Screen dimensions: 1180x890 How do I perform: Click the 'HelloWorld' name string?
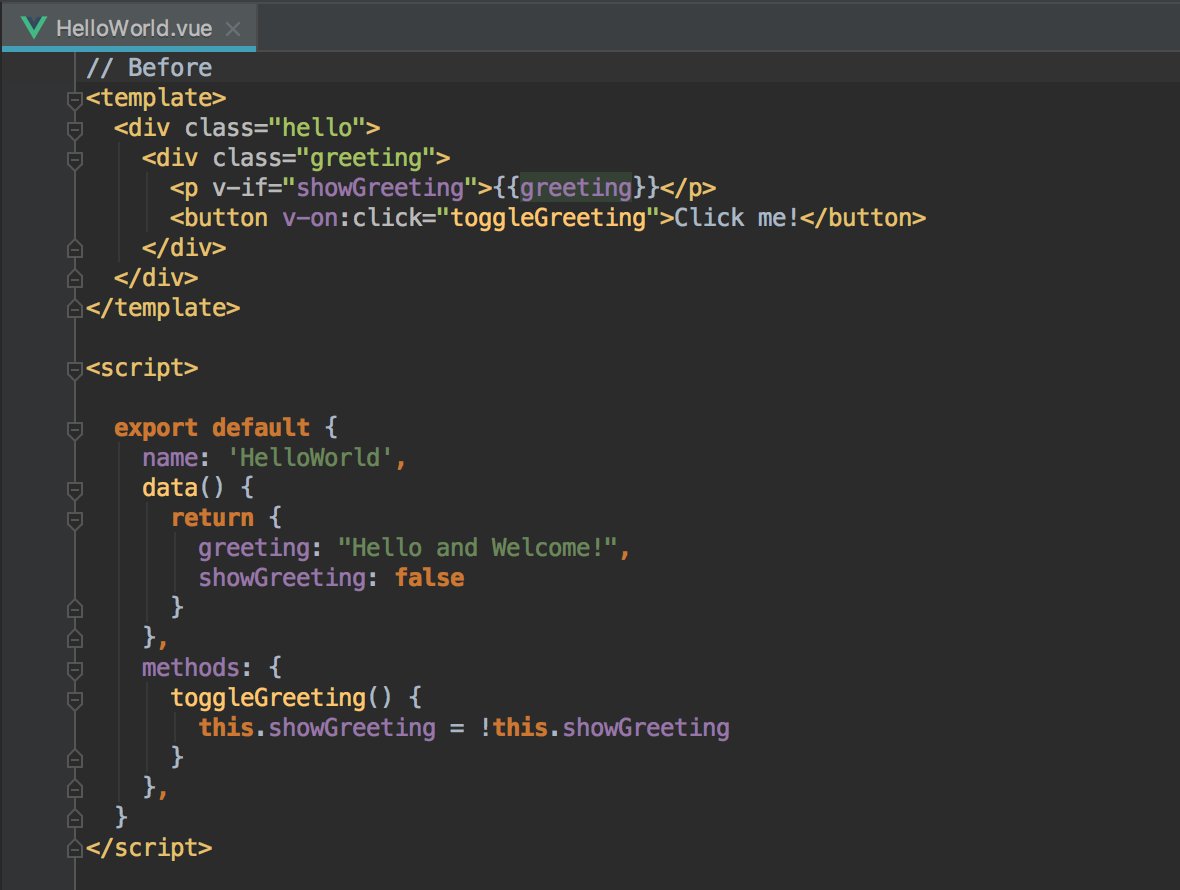coord(310,457)
